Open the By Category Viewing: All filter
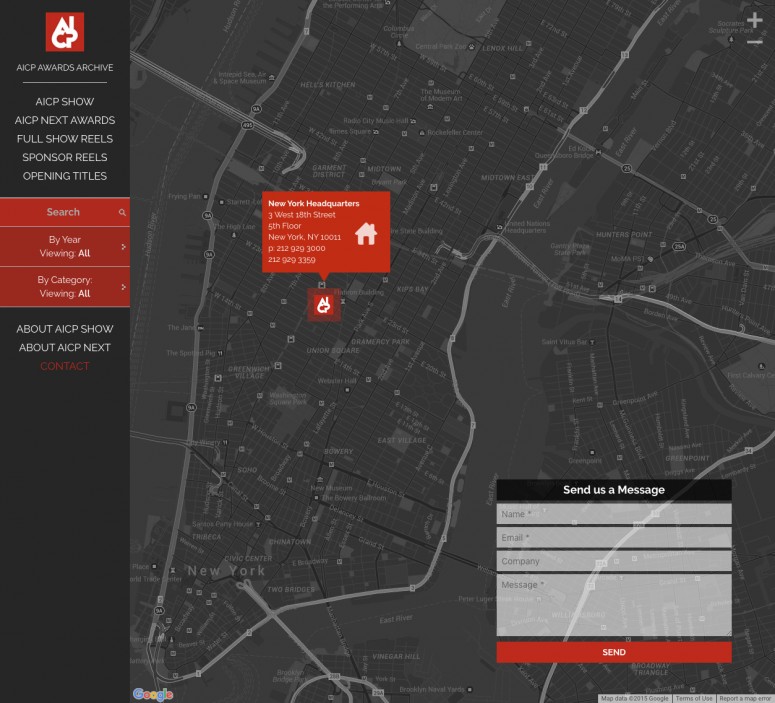This screenshot has width=775, height=703. pyautogui.click(x=65, y=287)
